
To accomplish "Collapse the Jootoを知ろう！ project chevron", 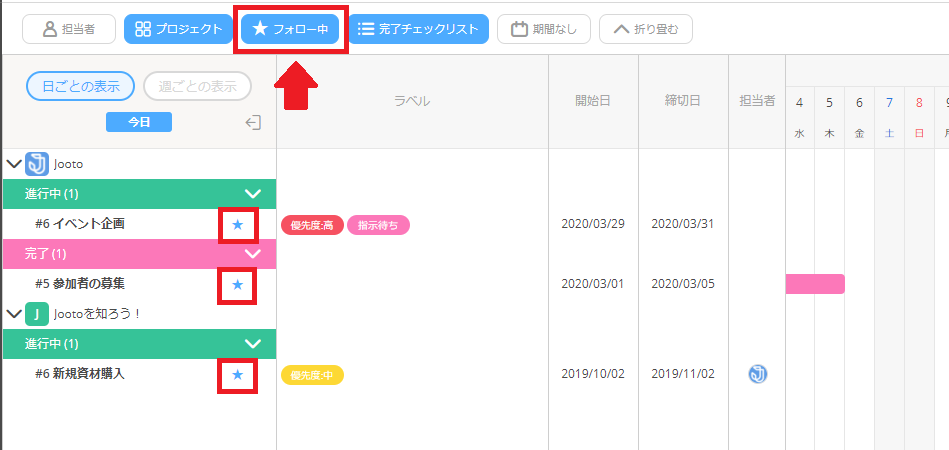I will point(13,313).
